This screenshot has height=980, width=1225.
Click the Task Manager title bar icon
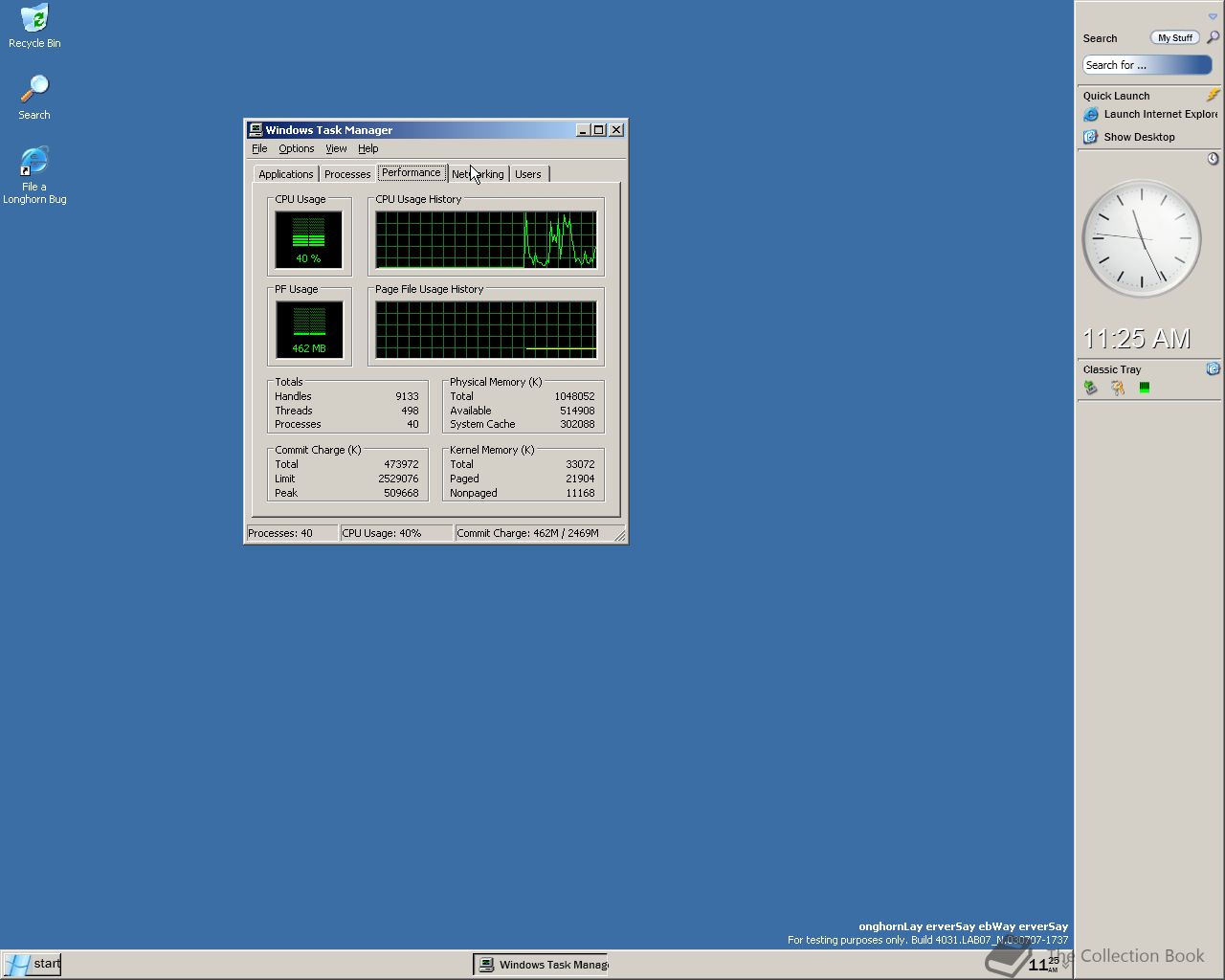[x=256, y=130]
